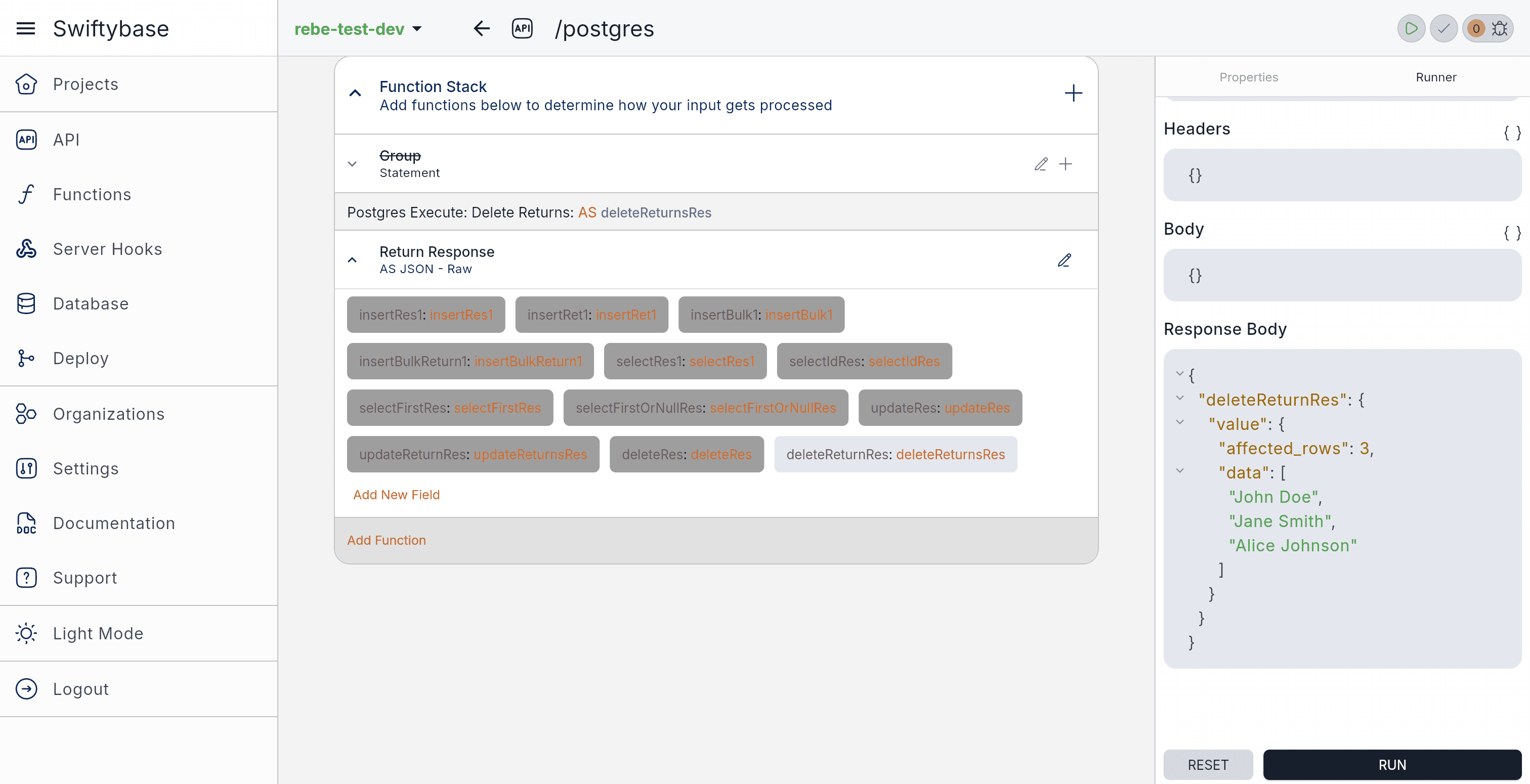
Task: Edit the Group statement with pencil icon
Action: click(x=1041, y=164)
